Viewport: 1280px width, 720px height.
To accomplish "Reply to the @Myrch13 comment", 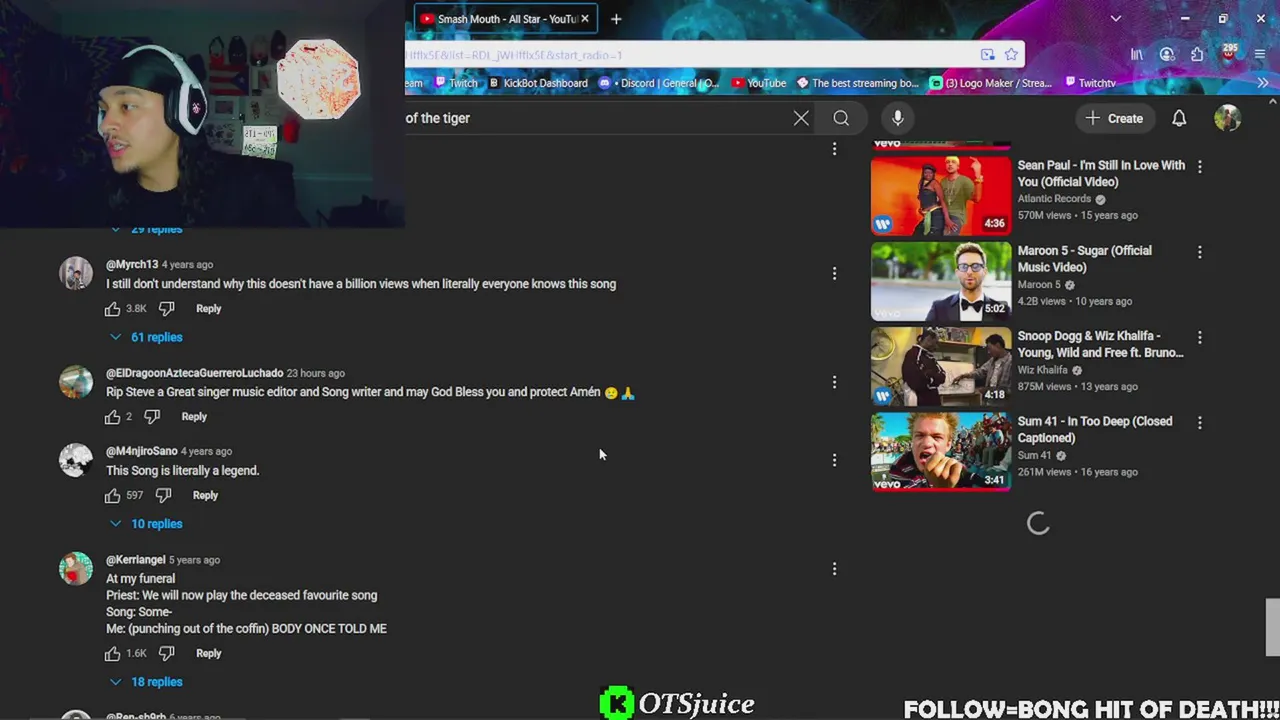I will 208,309.
